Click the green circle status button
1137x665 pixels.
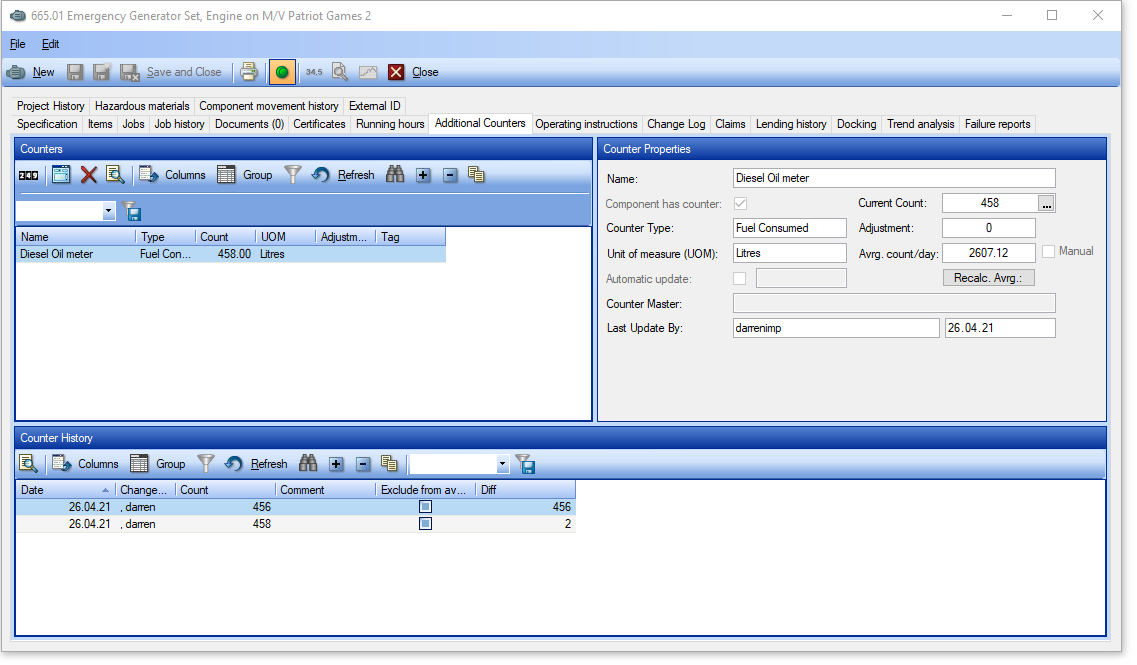click(x=282, y=72)
